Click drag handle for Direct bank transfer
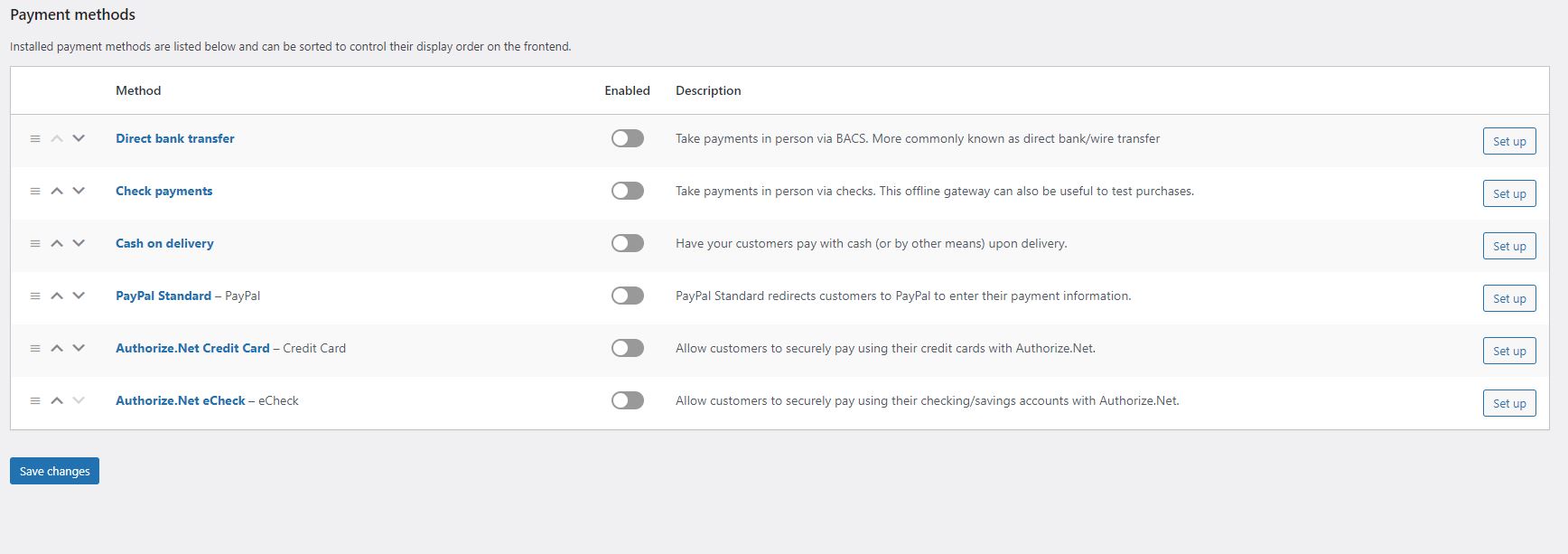 [x=35, y=139]
